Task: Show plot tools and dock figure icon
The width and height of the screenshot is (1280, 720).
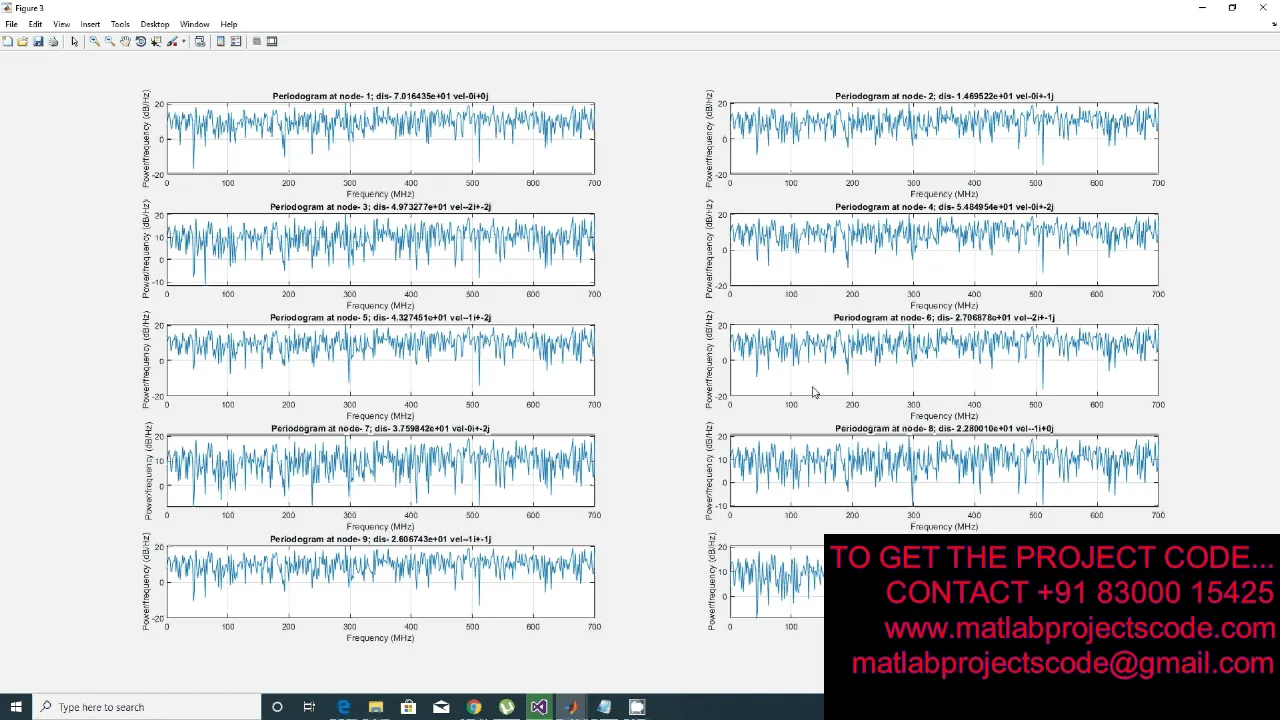Action: pyautogui.click(x=272, y=41)
